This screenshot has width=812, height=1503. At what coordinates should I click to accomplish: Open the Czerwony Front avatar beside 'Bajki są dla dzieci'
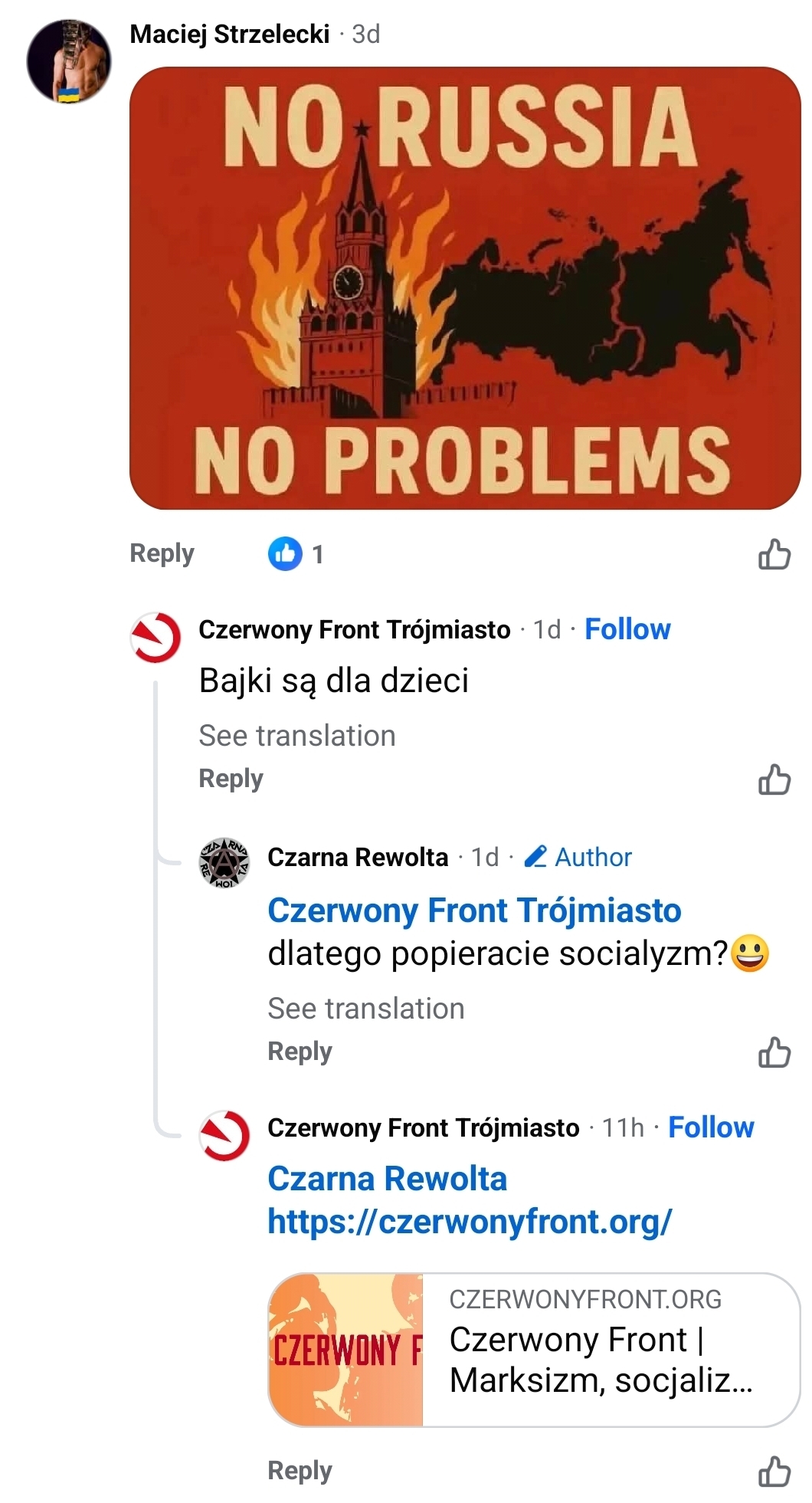[x=156, y=636]
